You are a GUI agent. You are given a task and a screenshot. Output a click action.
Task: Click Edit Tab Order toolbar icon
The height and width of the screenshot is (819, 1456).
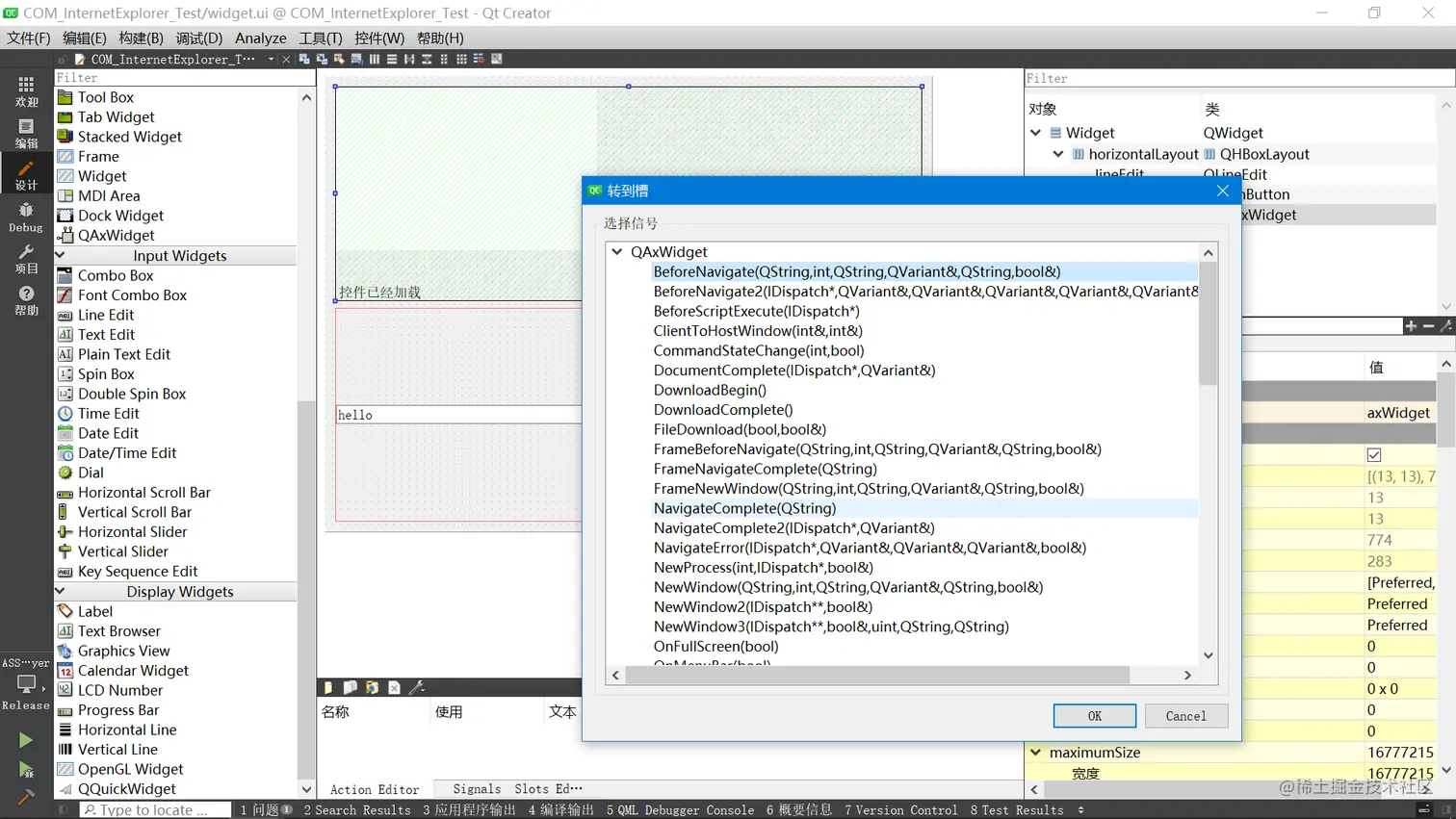coord(356,59)
